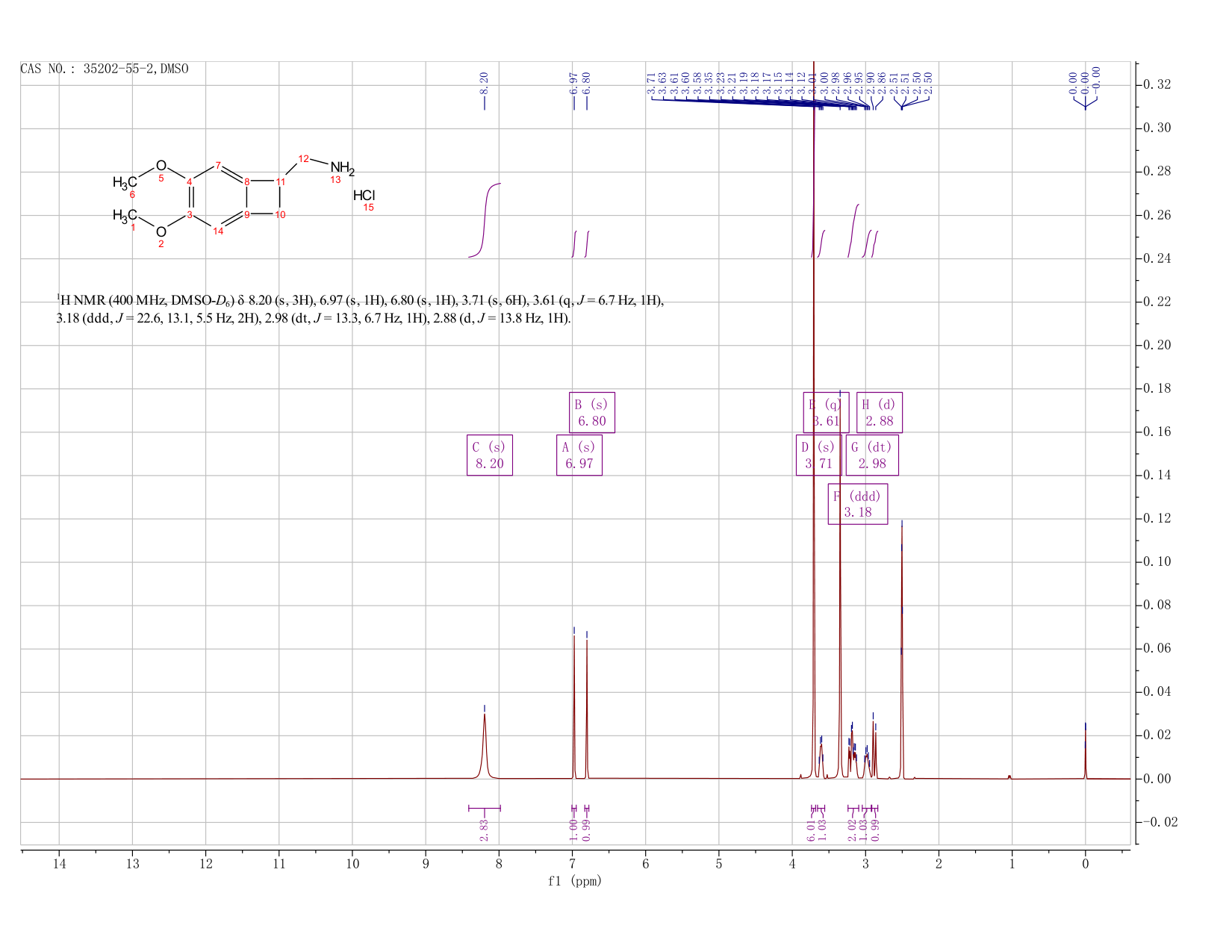Click the broad spectrum peak near 8.2 ppm
Image resolution: width=1232 pixels, height=952 pixels.
485,747
